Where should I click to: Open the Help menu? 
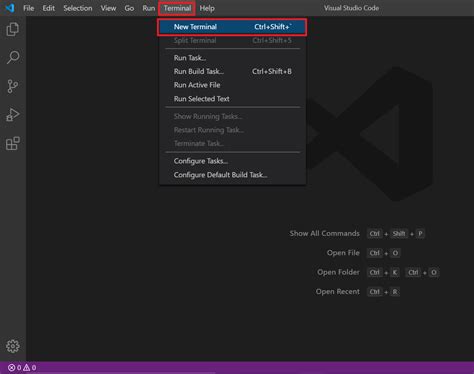(207, 8)
